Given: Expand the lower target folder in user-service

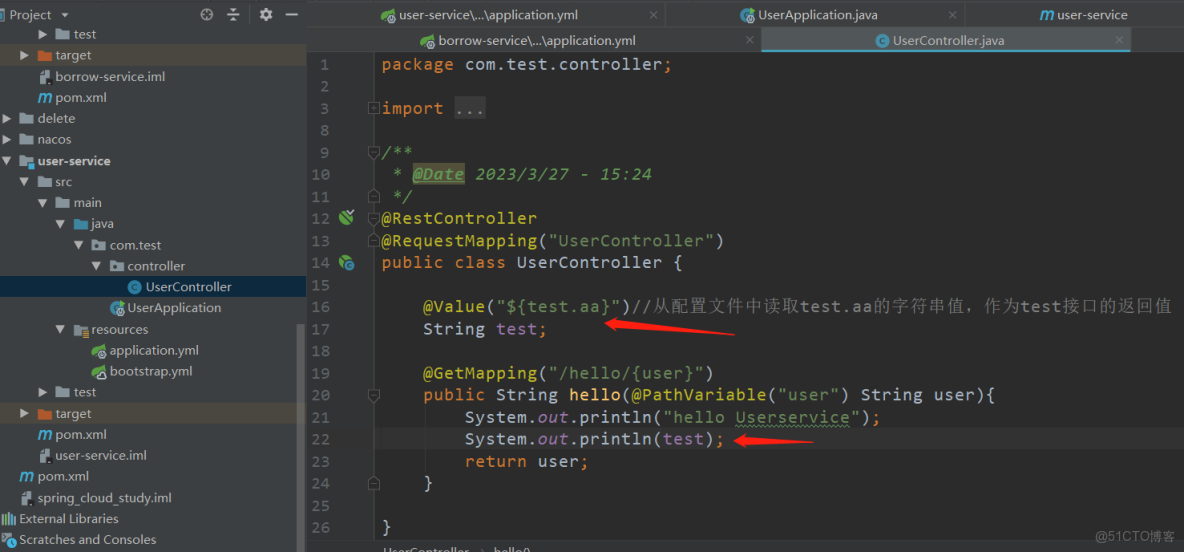Looking at the screenshot, I should pos(24,414).
